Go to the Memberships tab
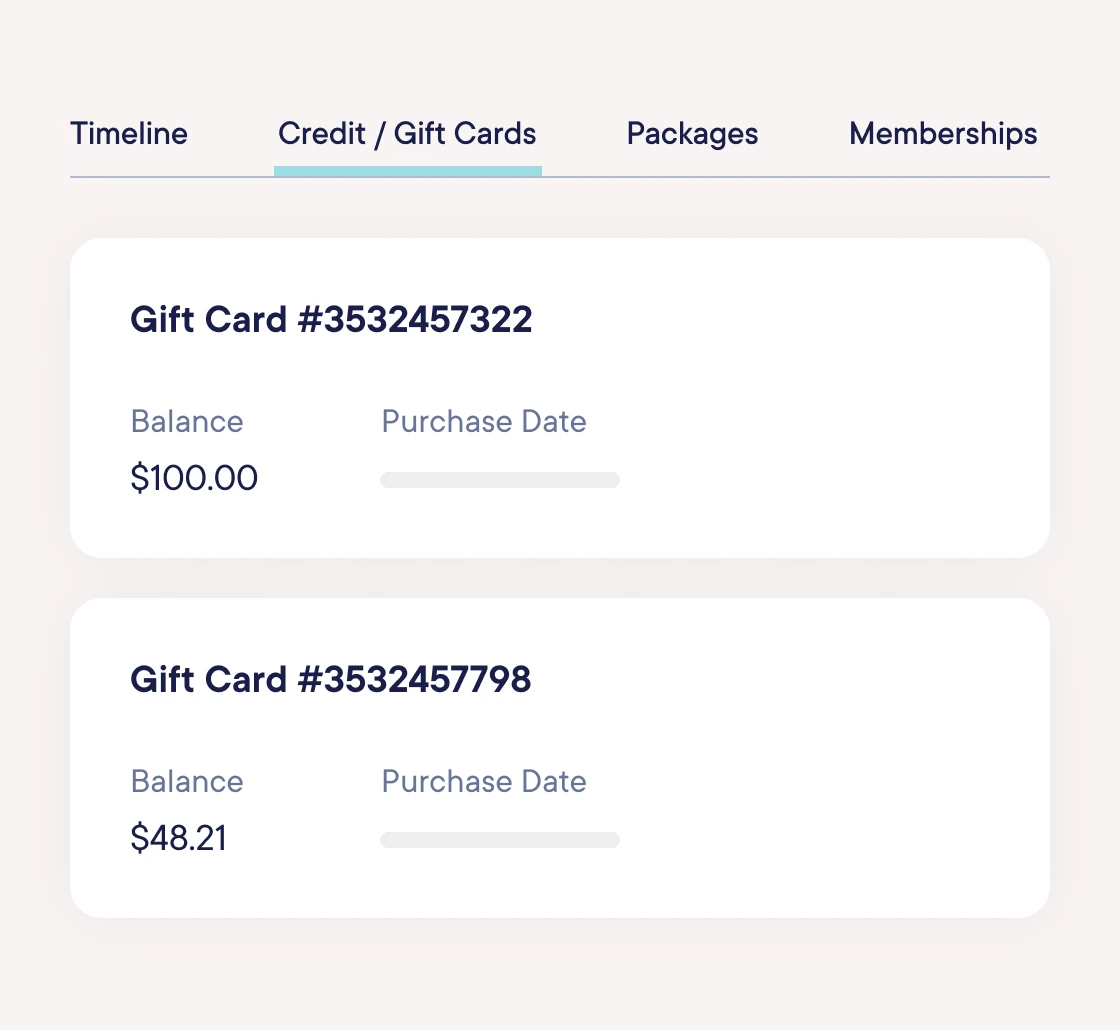The width and height of the screenshot is (1120, 1030). tap(943, 134)
